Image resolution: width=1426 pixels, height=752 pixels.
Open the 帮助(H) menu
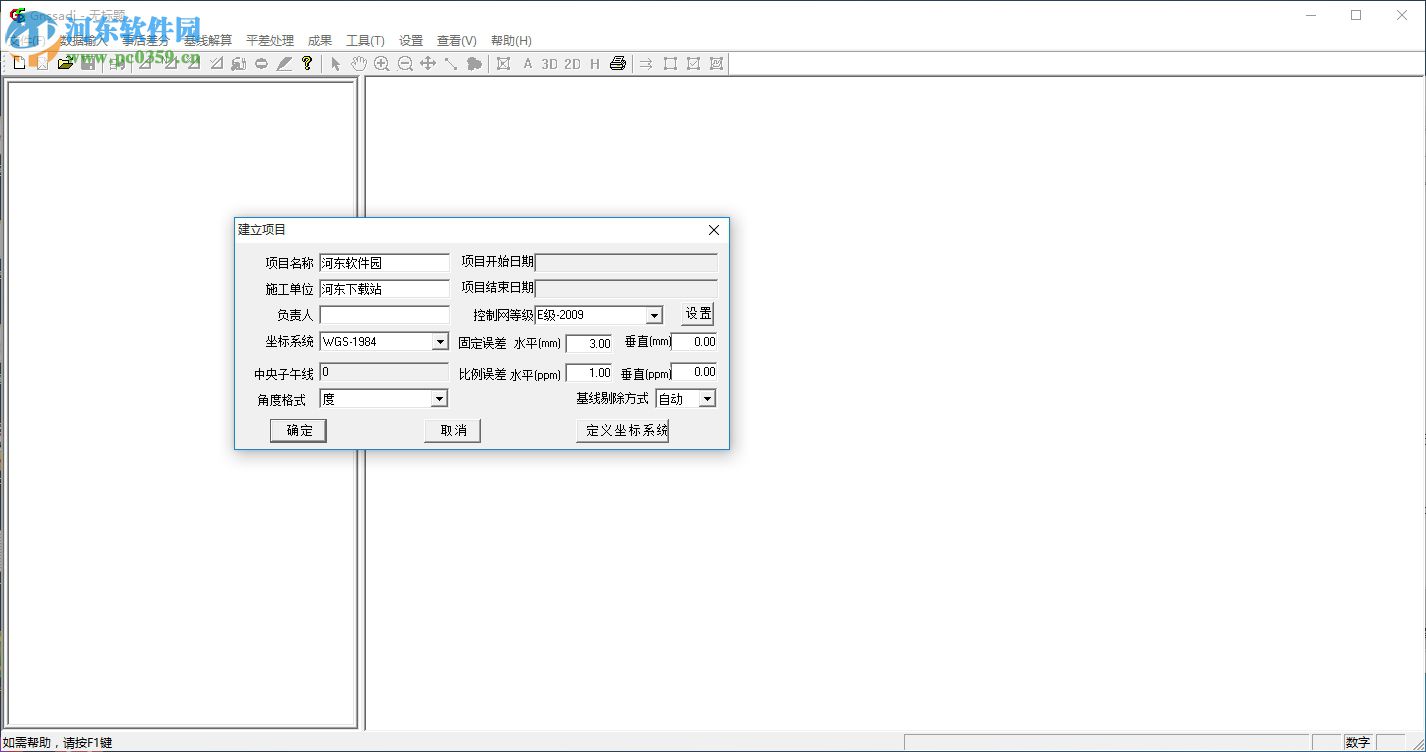tap(511, 41)
